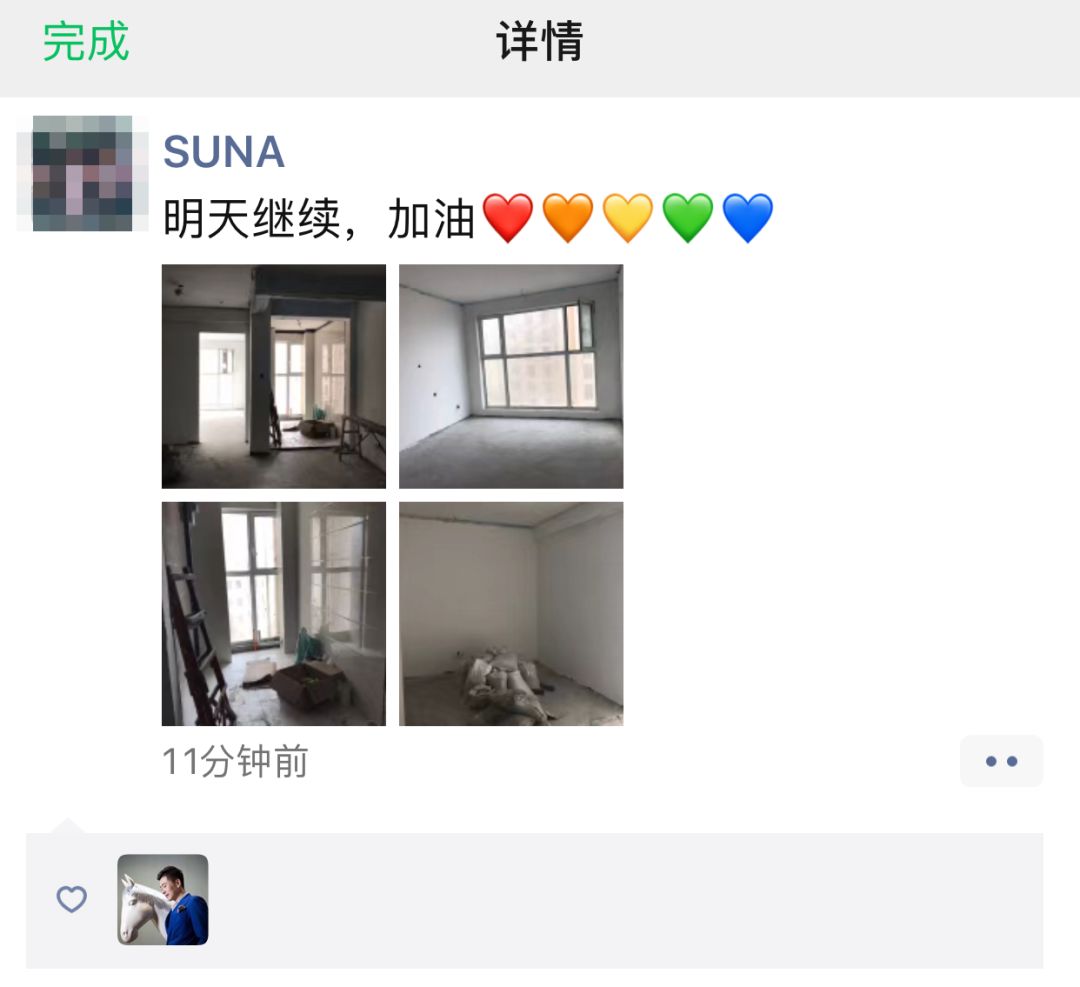View the photo with ladder and boxes
The height and width of the screenshot is (987, 1080).
coord(274,614)
